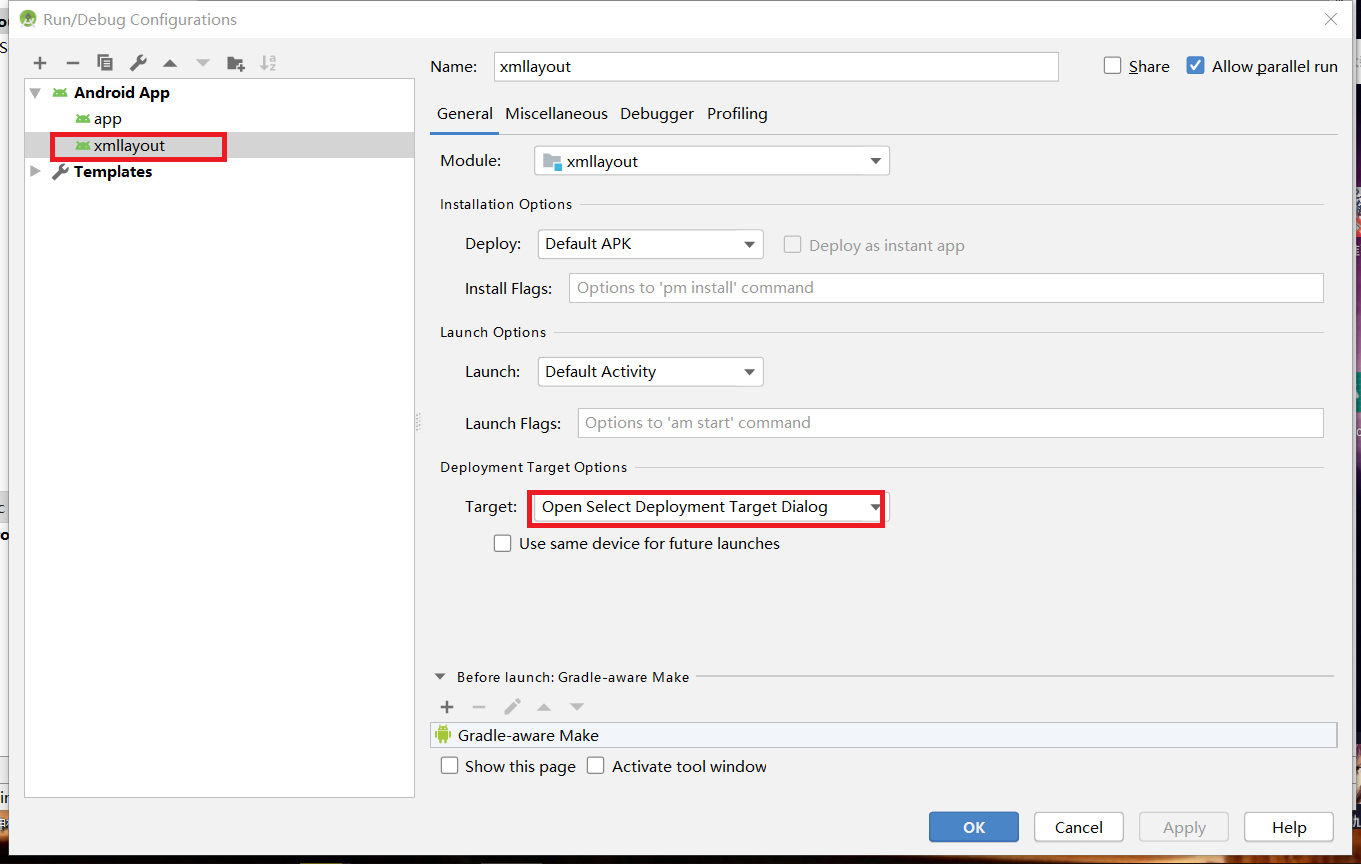This screenshot has height=864, width=1361.
Task: Add new configuration with plus icon
Action: click(x=40, y=63)
